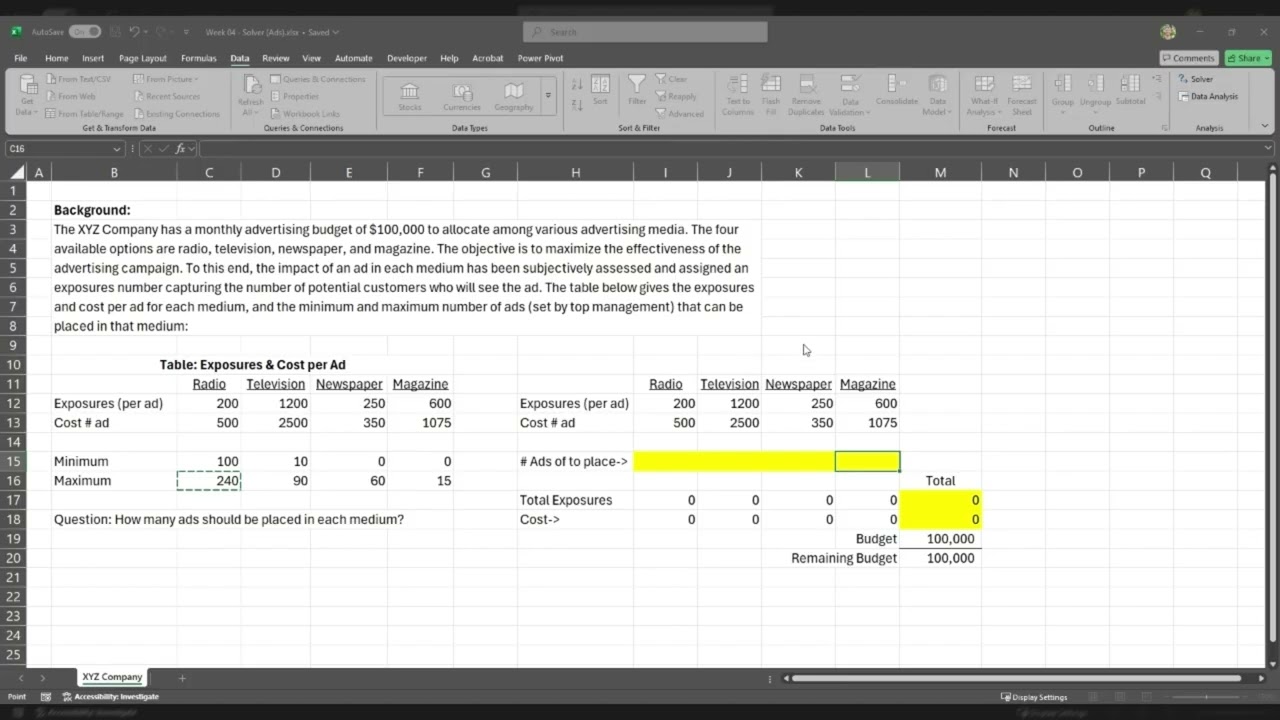Select column header L
This screenshot has width=1280, height=720.
(867, 172)
